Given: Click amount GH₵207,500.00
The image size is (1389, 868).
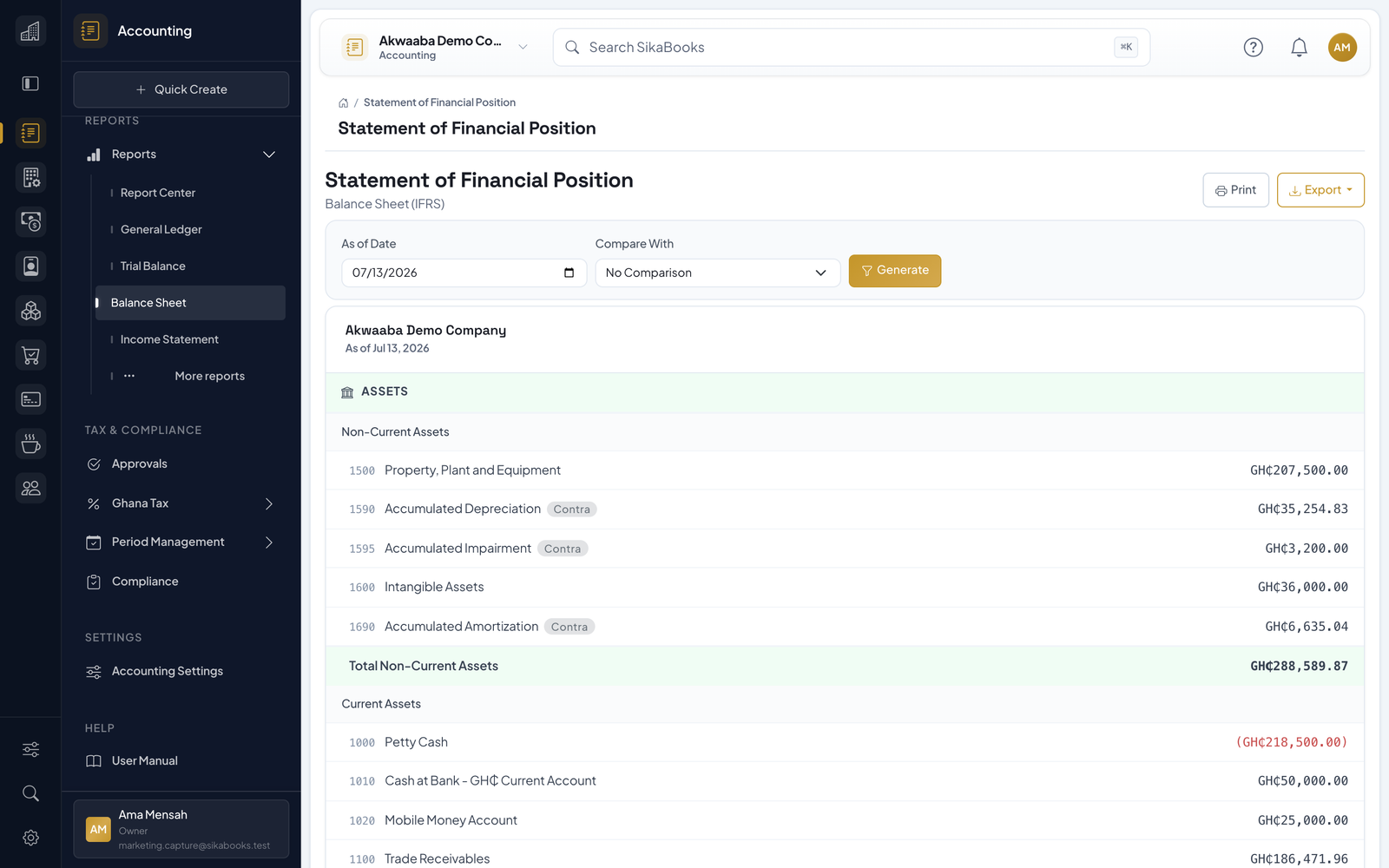Looking at the screenshot, I should coord(1299,470).
